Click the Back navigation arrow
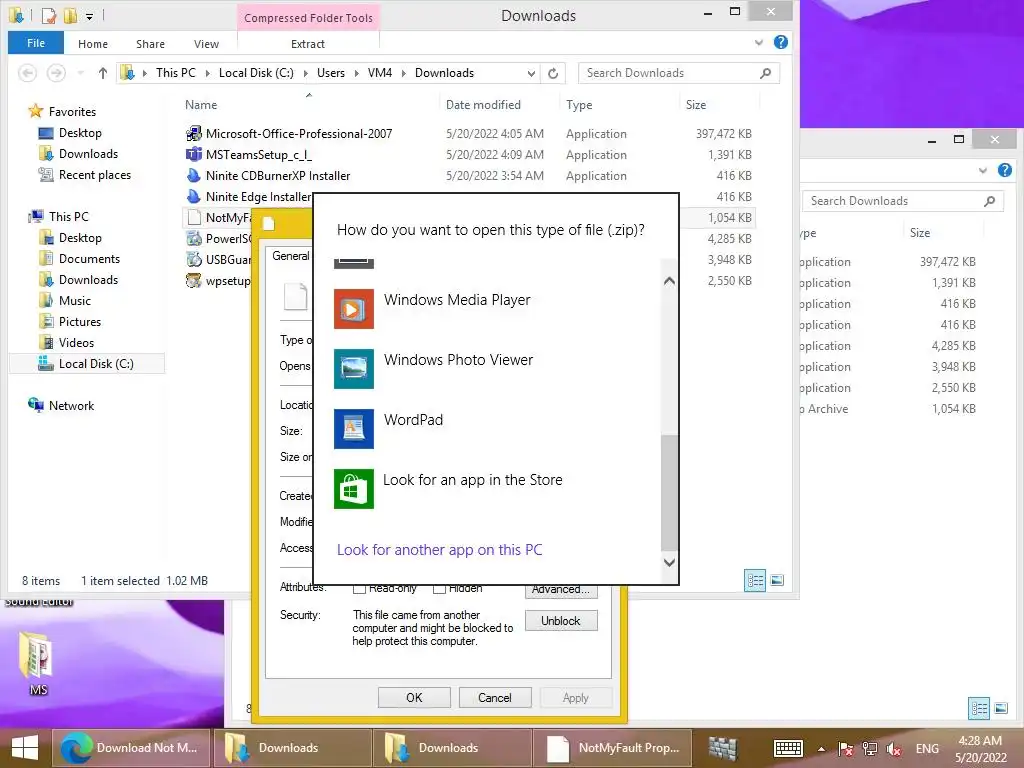The width and height of the screenshot is (1024, 768). 27,73
